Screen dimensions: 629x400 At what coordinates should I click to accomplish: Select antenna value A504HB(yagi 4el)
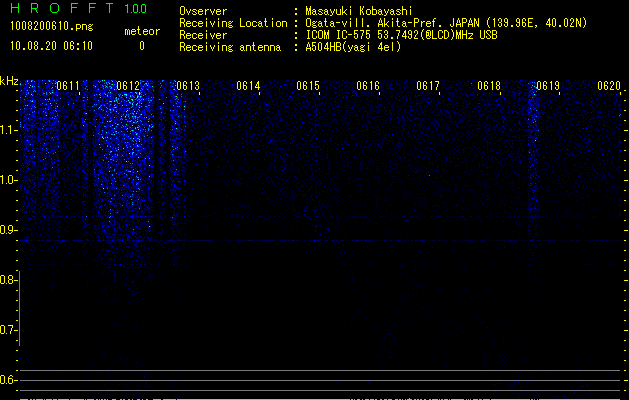(x=353, y=47)
